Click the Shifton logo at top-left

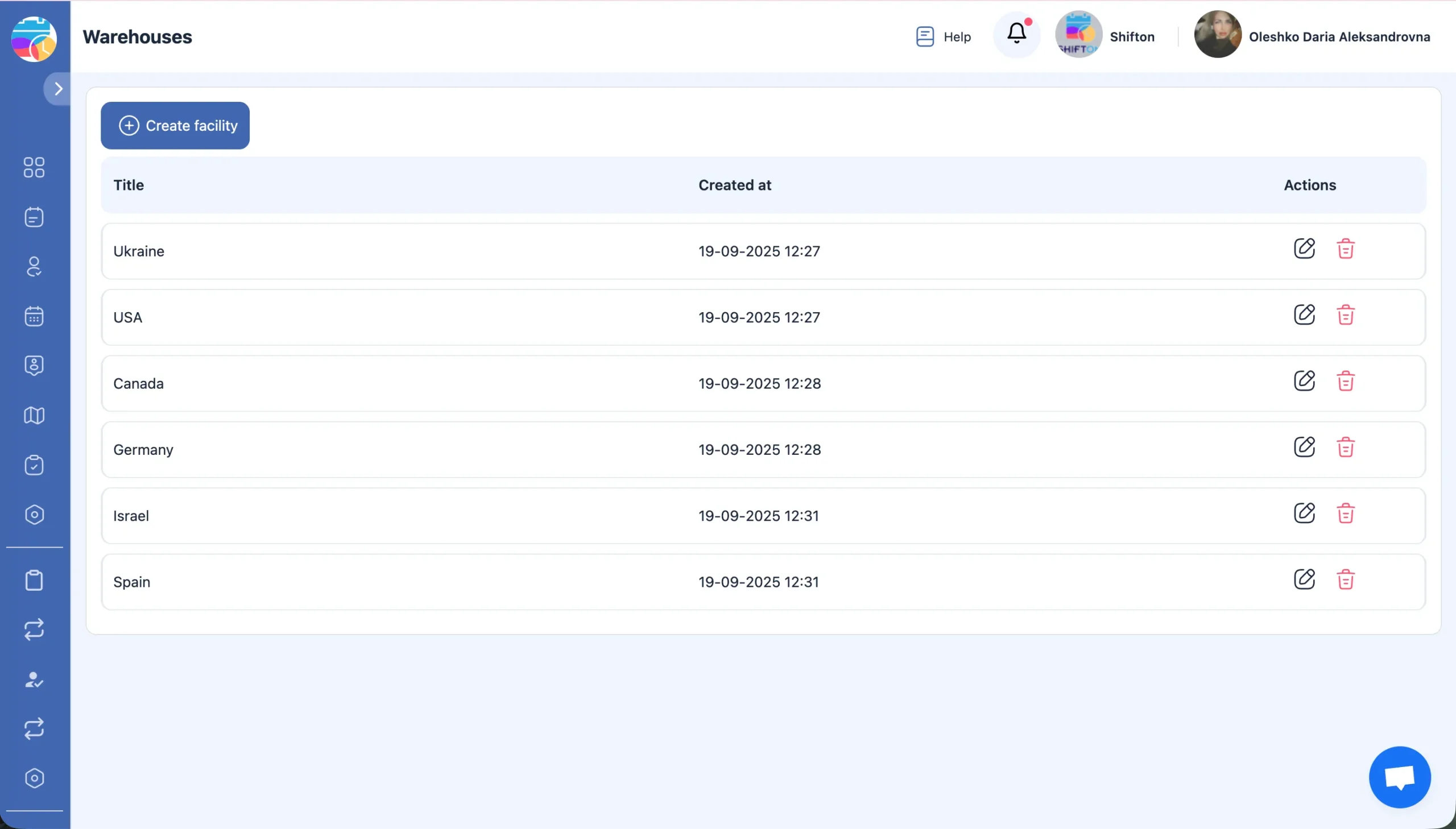(x=34, y=39)
